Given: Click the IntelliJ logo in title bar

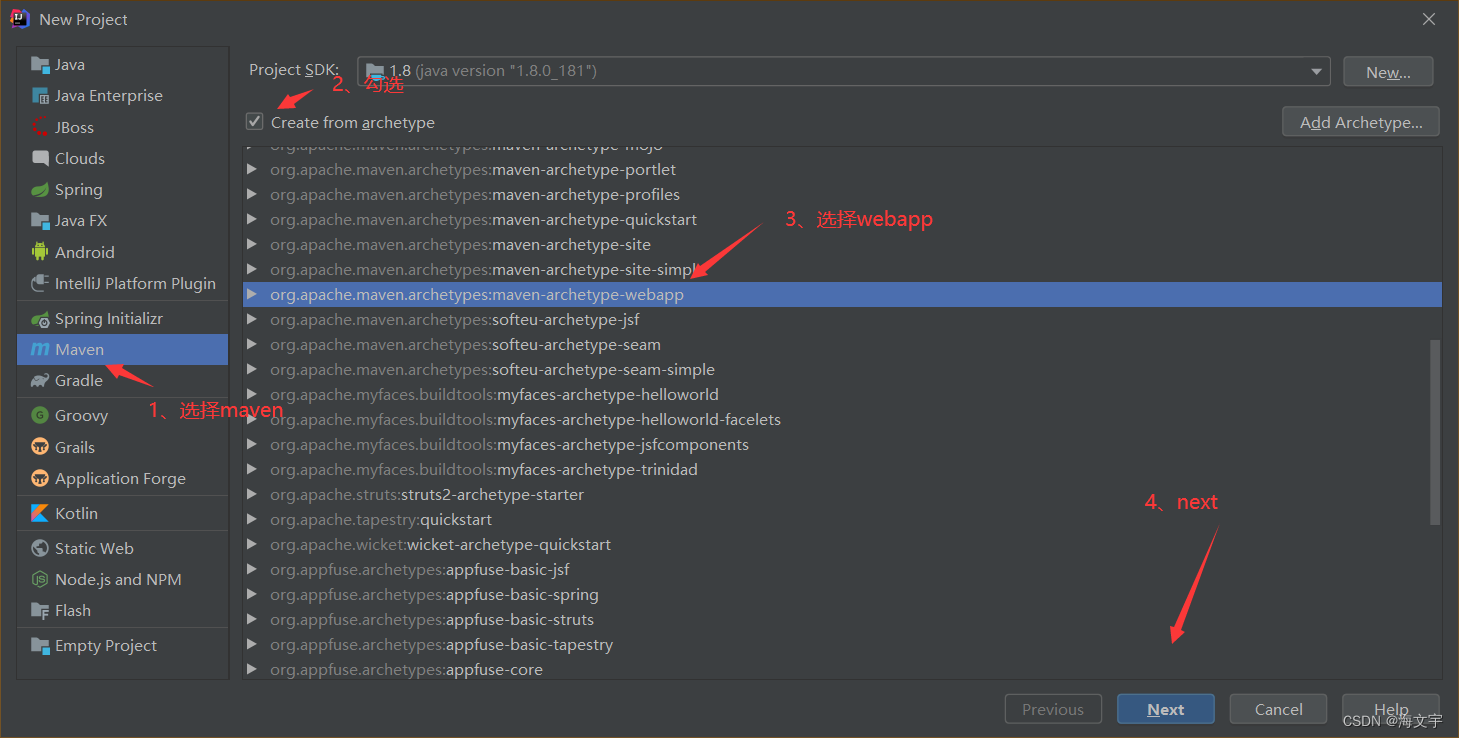Looking at the screenshot, I should click(20, 19).
